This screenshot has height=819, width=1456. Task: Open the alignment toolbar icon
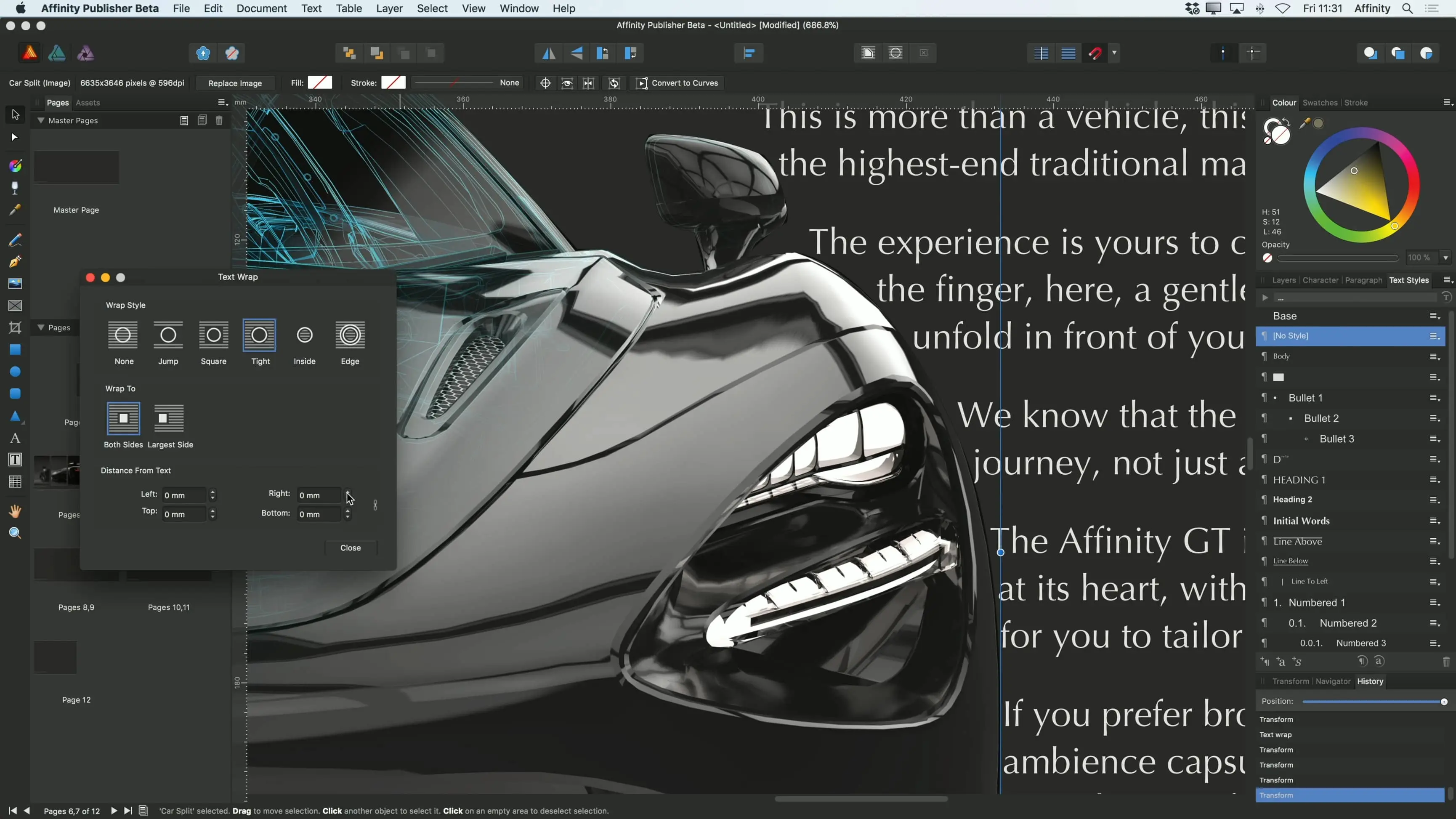coord(749,53)
